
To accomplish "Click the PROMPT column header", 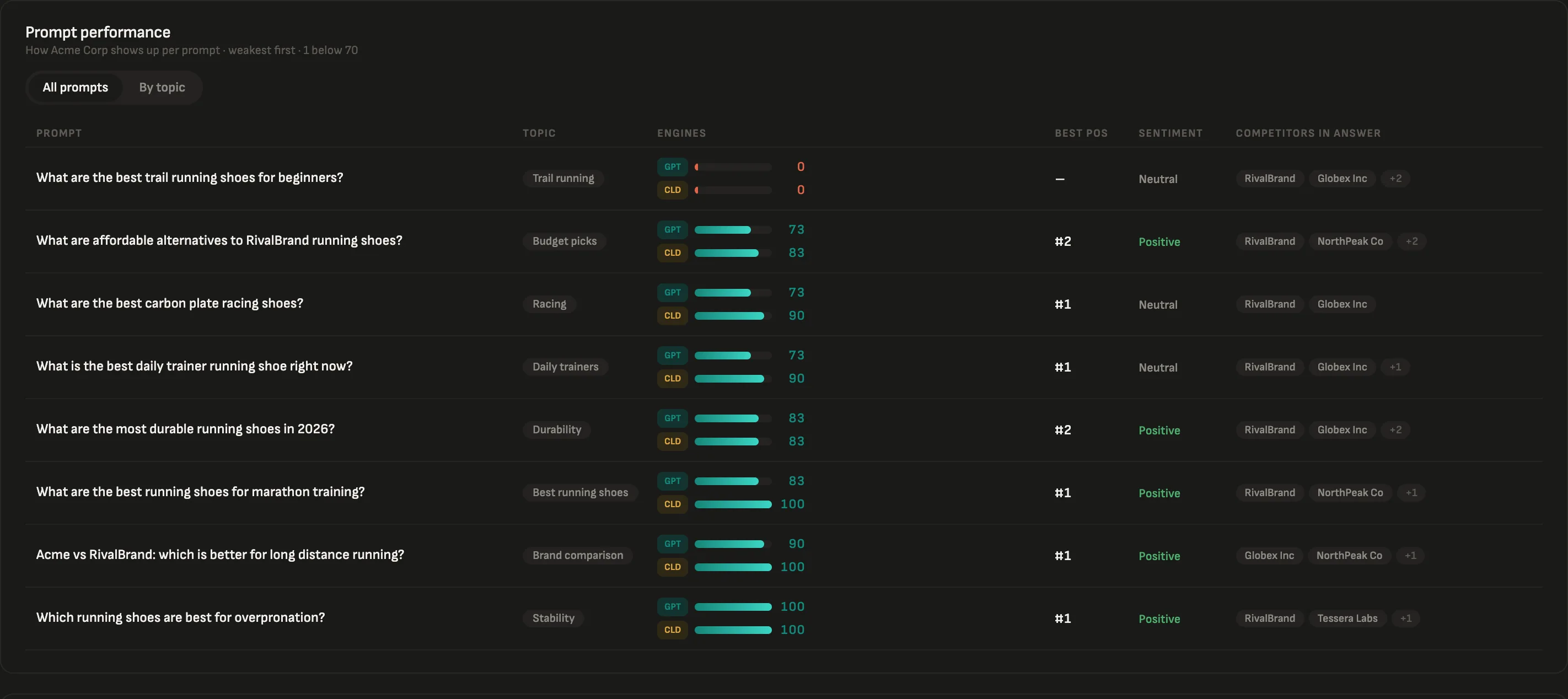I will click(x=58, y=133).
